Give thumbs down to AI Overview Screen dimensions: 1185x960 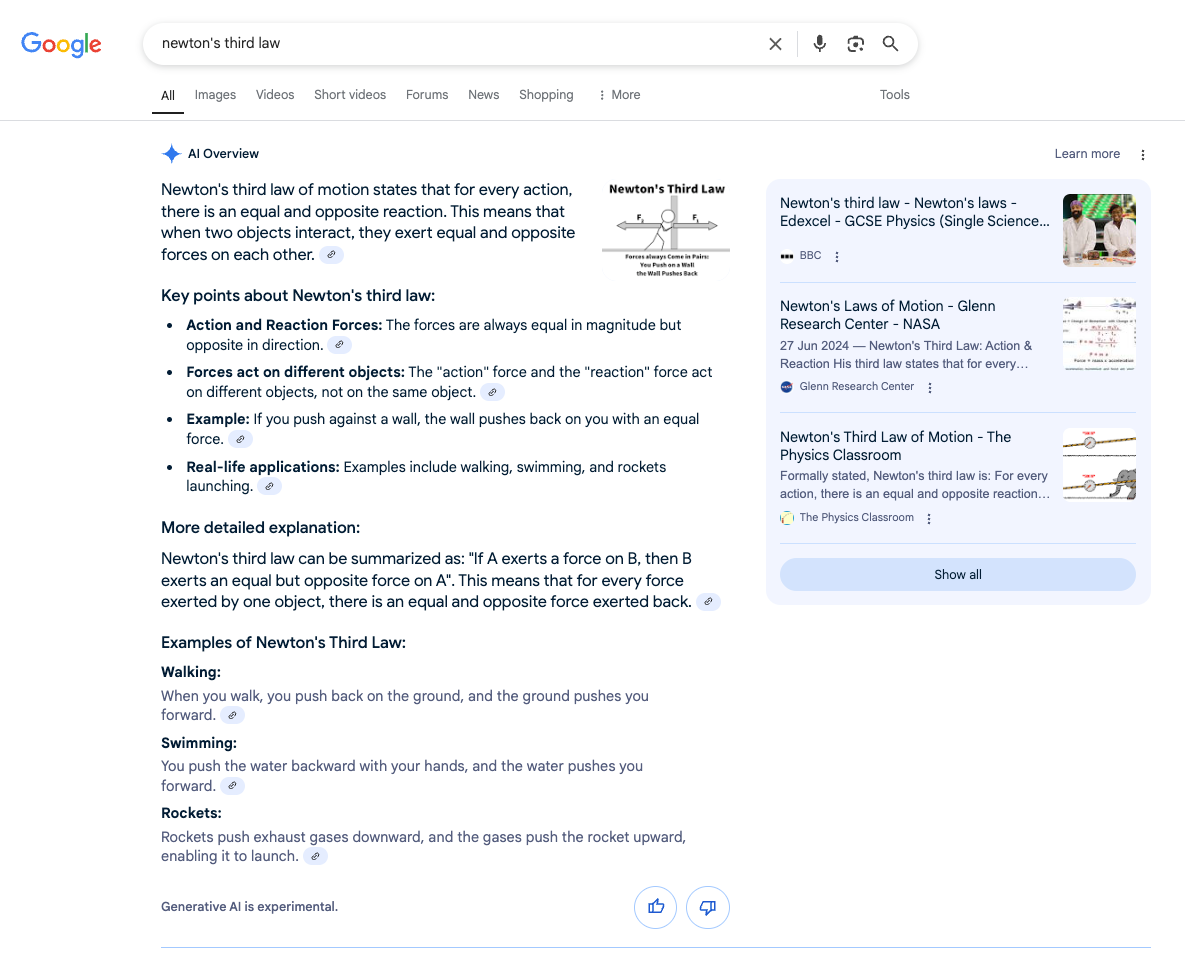tap(708, 907)
